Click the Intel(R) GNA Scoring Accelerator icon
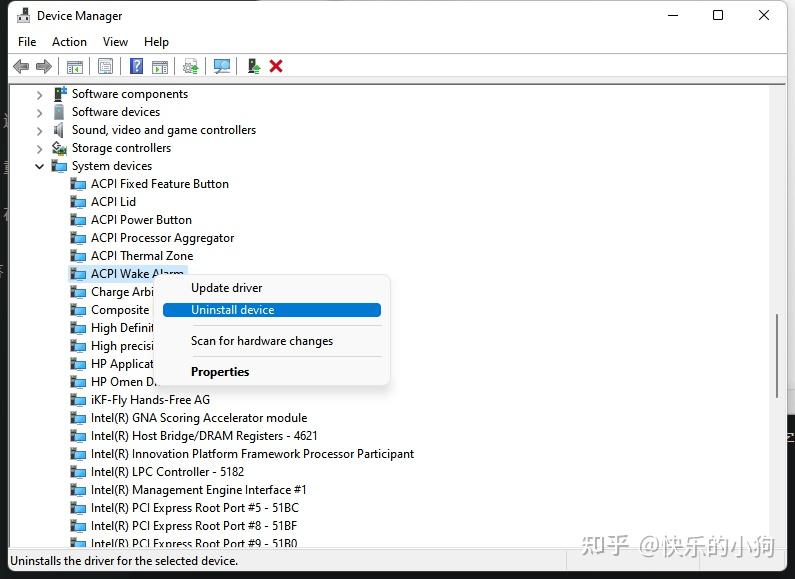 click(x=78, y=418)
